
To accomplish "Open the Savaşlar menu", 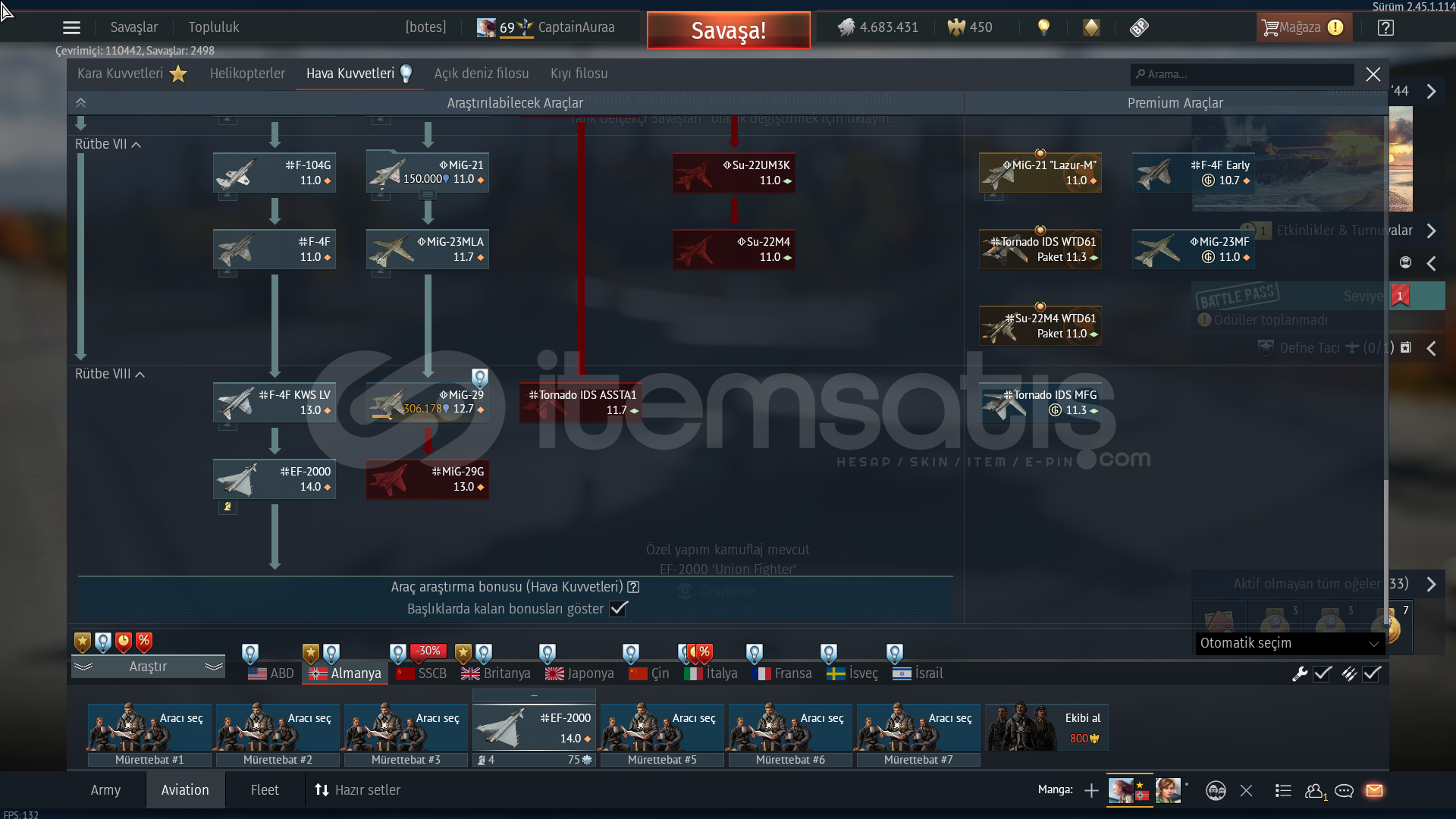I will [134, 27].
